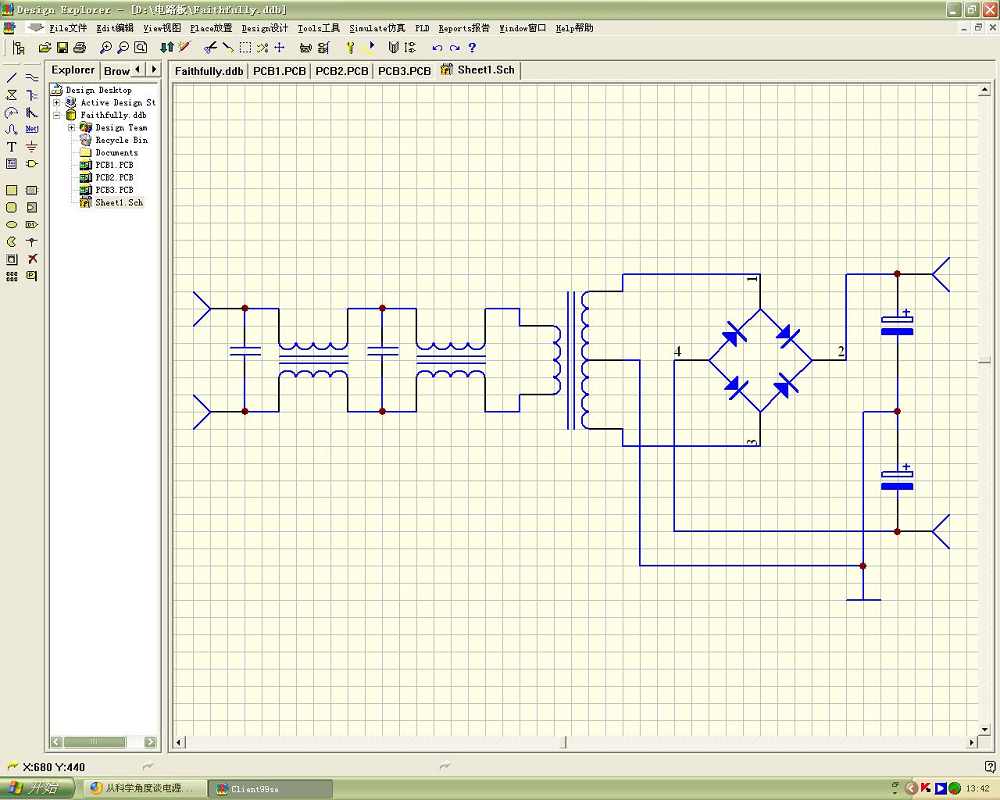1000x800 pixels.
Task: Select the Place Net Label tool
Action: pos(32,129)
